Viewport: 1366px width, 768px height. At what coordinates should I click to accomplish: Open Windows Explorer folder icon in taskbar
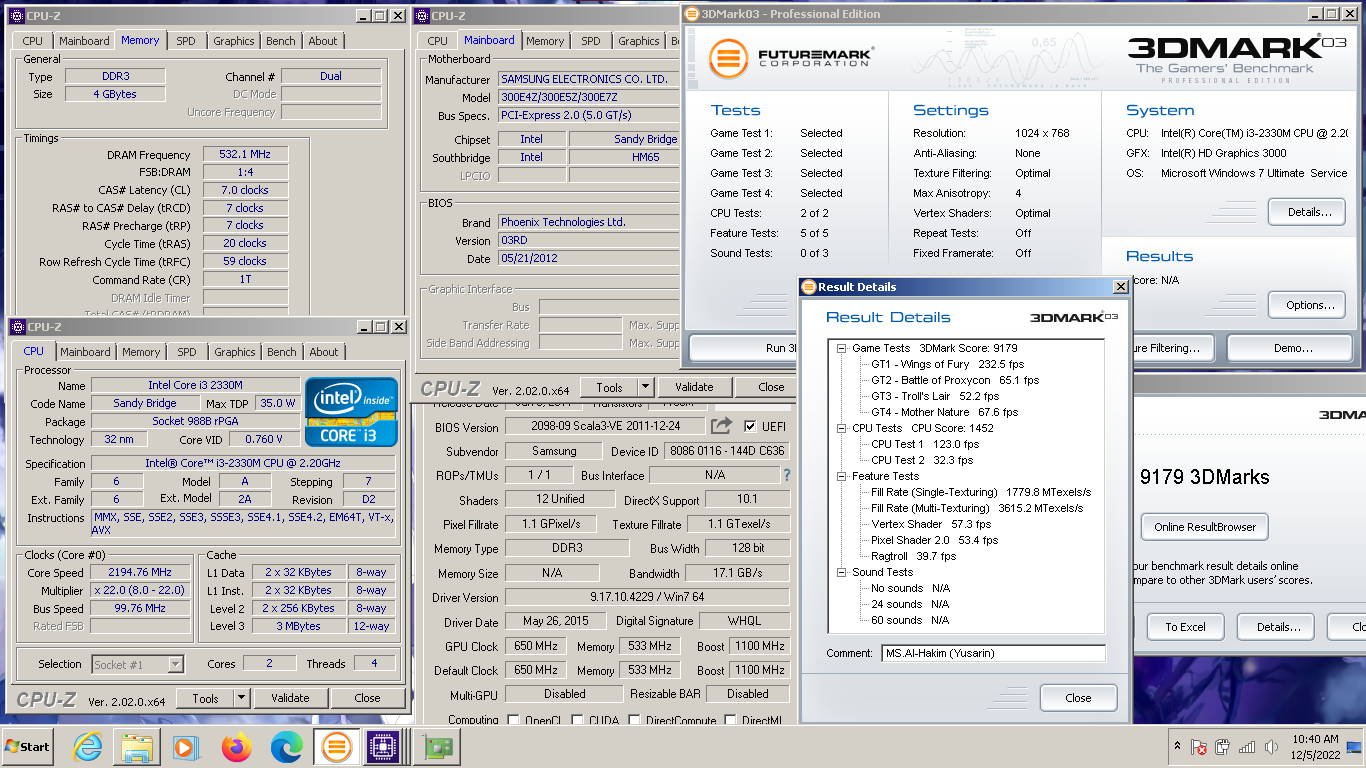coord(137,746)
